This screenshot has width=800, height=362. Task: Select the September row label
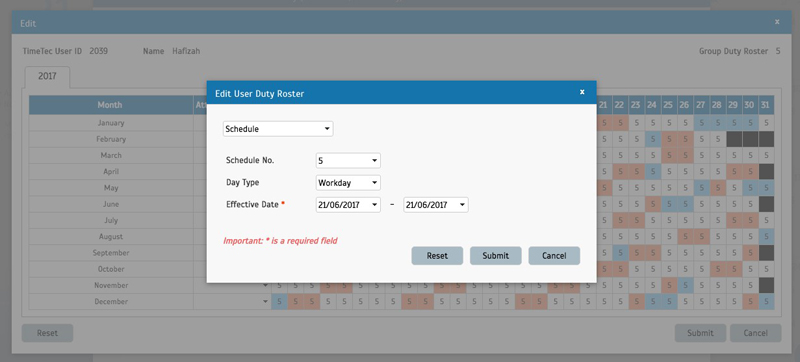(x=111, y=253)
